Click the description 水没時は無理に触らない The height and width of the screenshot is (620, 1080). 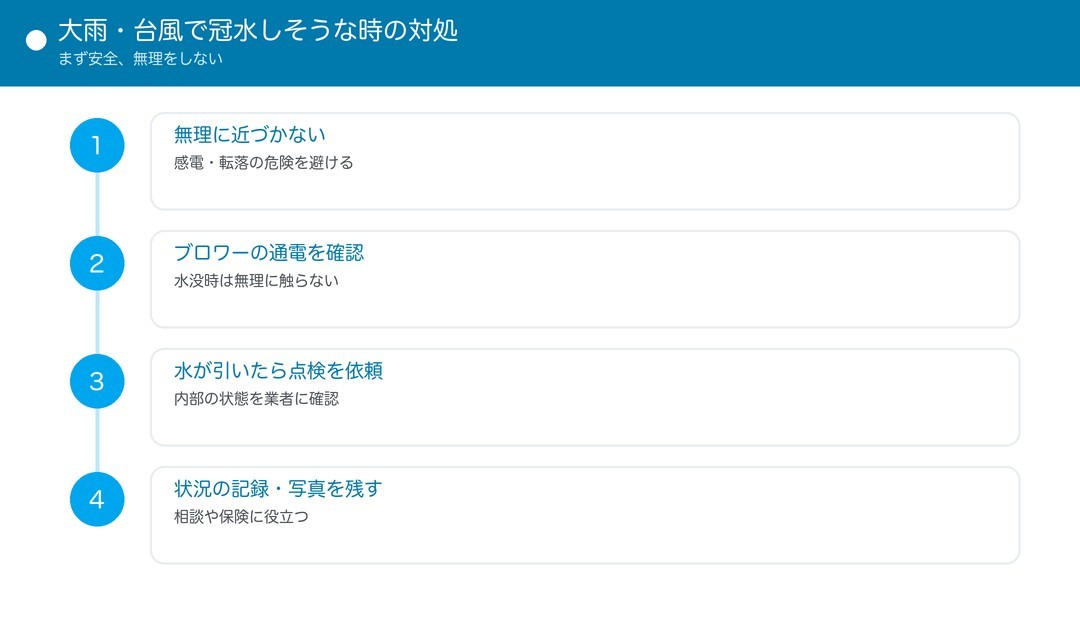pyautogui.click(x=256, y=280)
